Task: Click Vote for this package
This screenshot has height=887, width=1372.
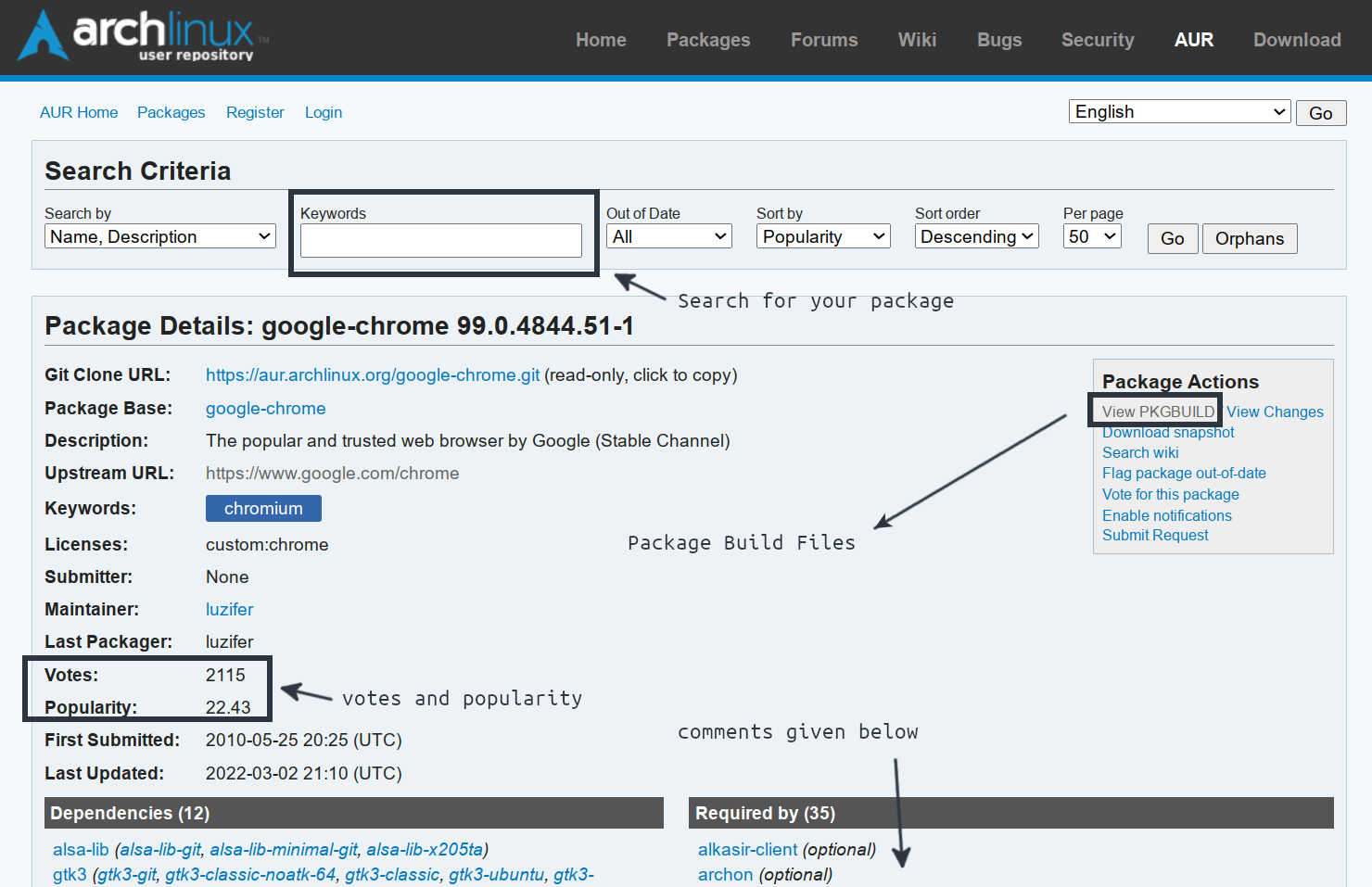Action: coord(1171,494)
